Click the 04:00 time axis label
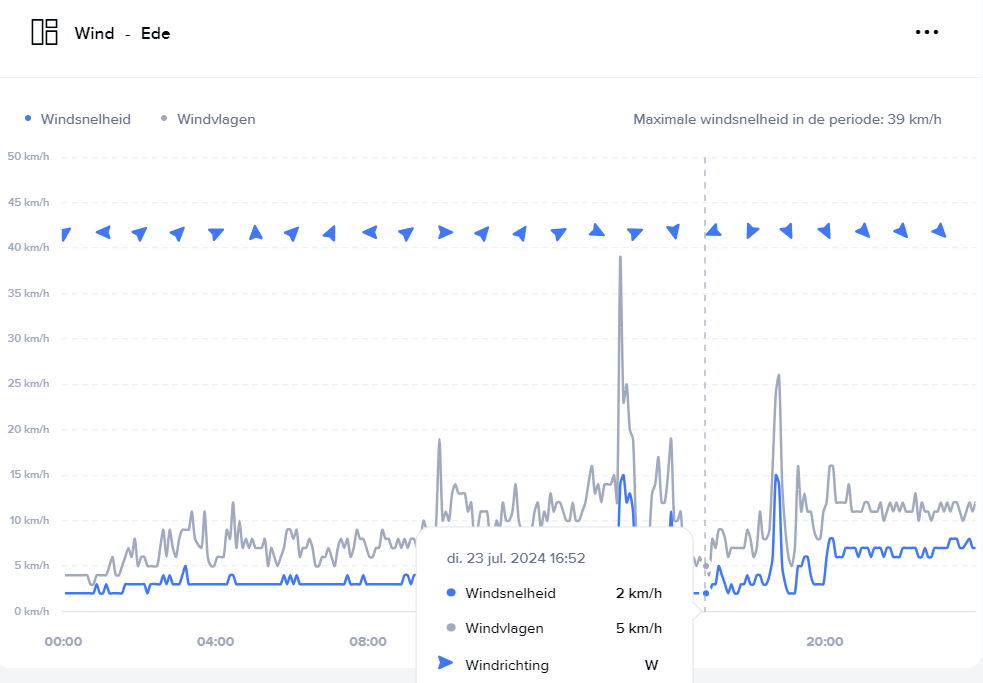 click(216, 641)
